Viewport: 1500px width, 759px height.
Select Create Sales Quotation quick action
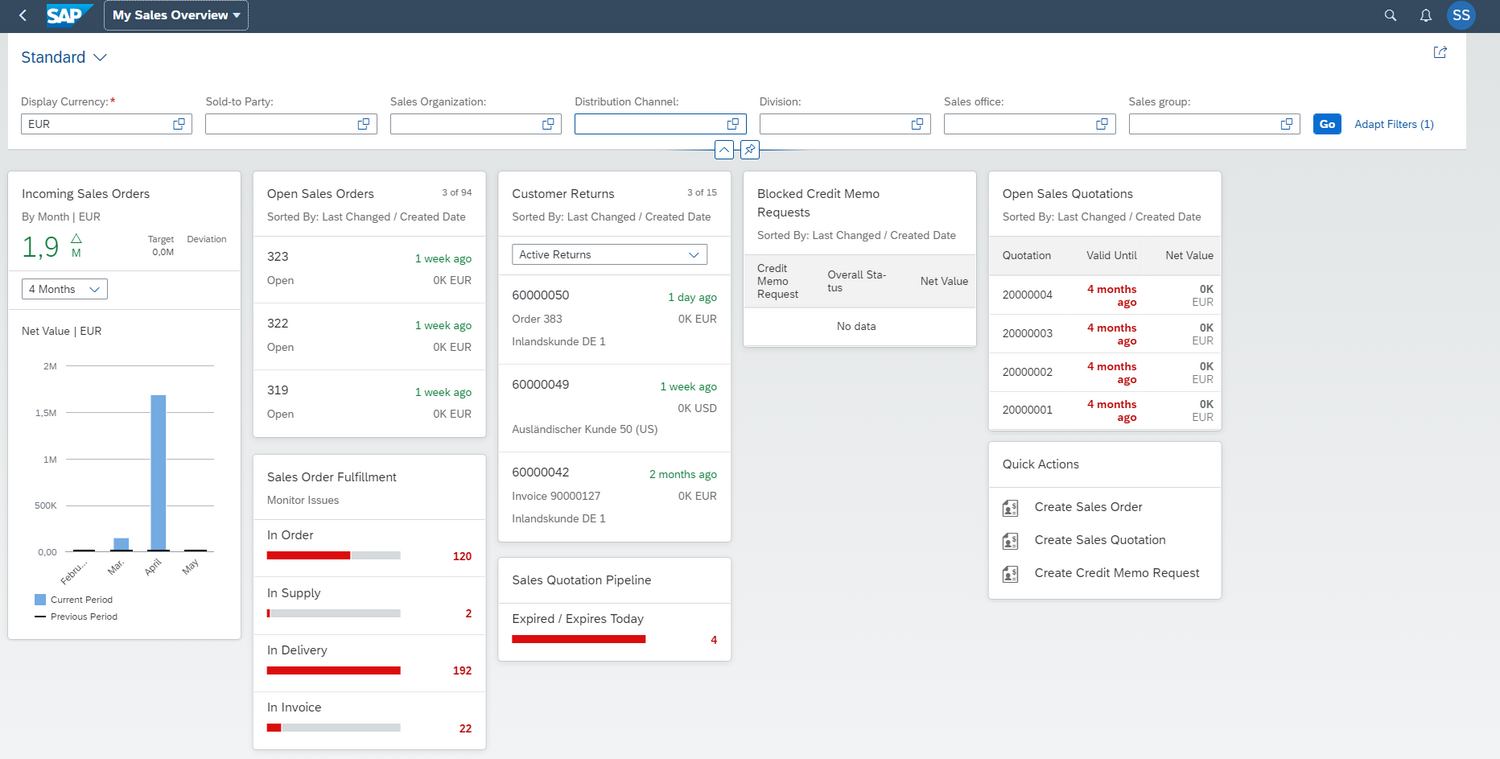click(x=1099, y=540)
